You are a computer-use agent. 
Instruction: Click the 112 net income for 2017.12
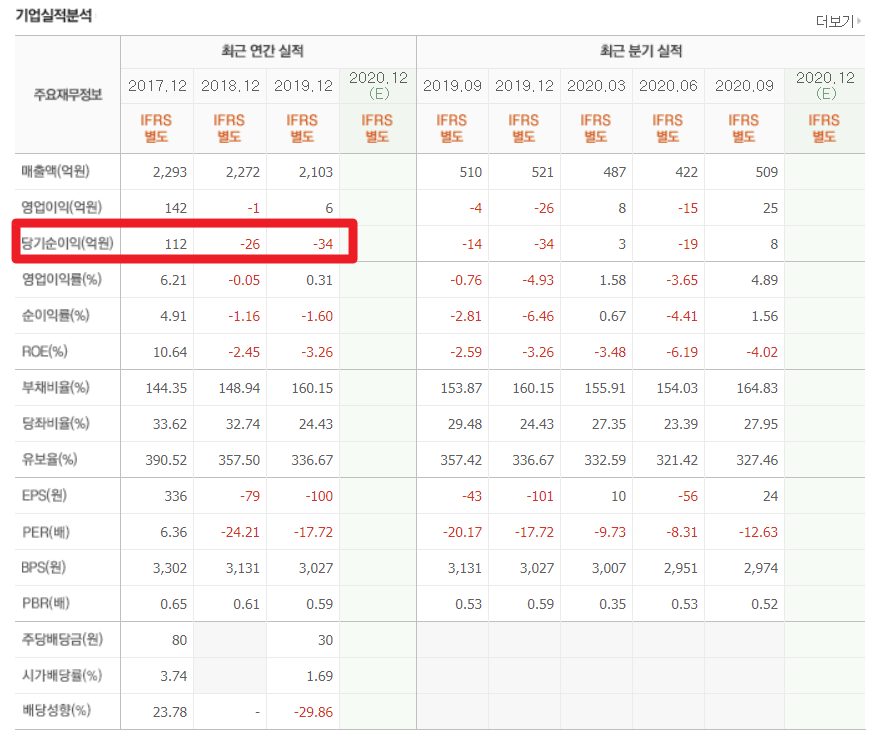[176, 244]
